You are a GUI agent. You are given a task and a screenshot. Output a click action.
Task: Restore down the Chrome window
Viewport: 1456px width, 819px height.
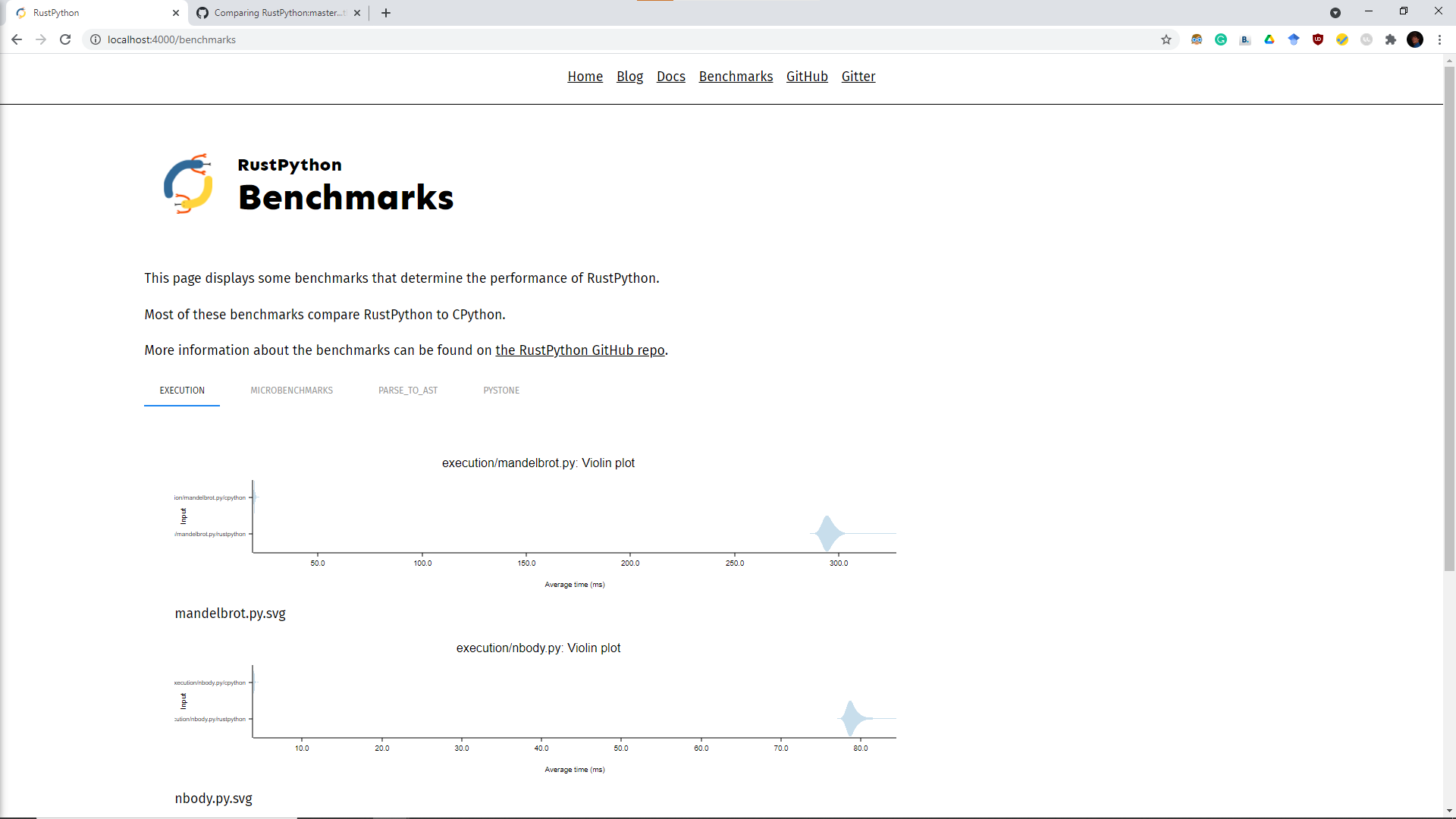[x=1404, y=11]
